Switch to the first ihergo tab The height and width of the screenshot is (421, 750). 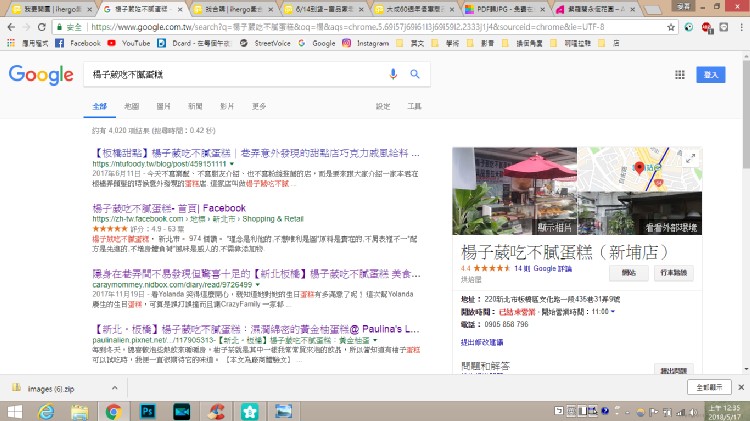pos(52,9)
